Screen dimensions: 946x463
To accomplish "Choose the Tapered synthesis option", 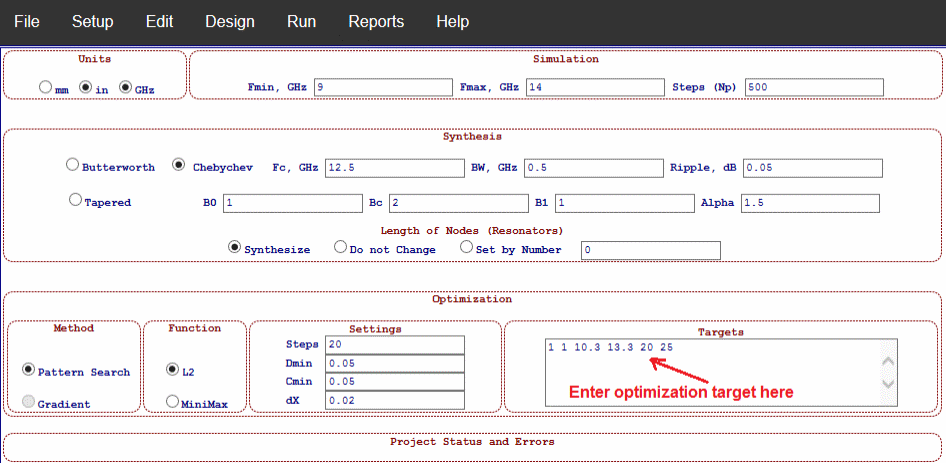I will pyautogui.click(x=75, y=200).
